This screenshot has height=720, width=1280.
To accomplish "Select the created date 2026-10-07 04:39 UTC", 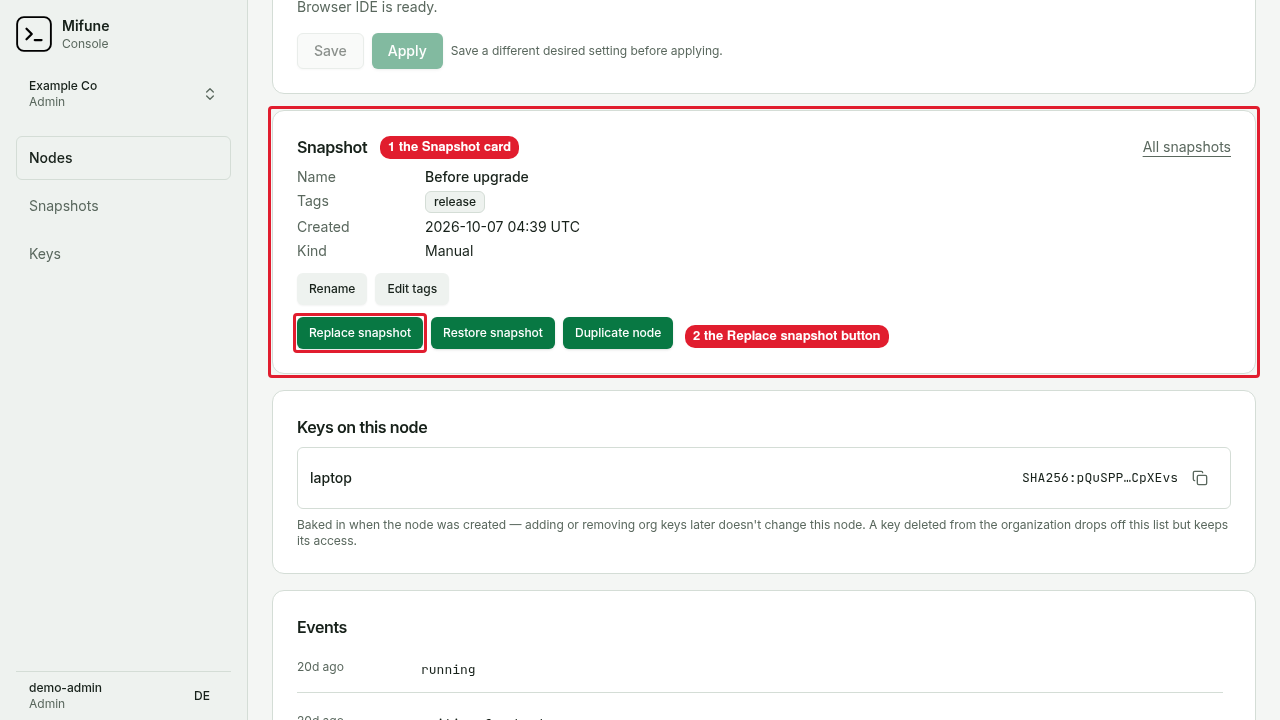I will [502, 227].
